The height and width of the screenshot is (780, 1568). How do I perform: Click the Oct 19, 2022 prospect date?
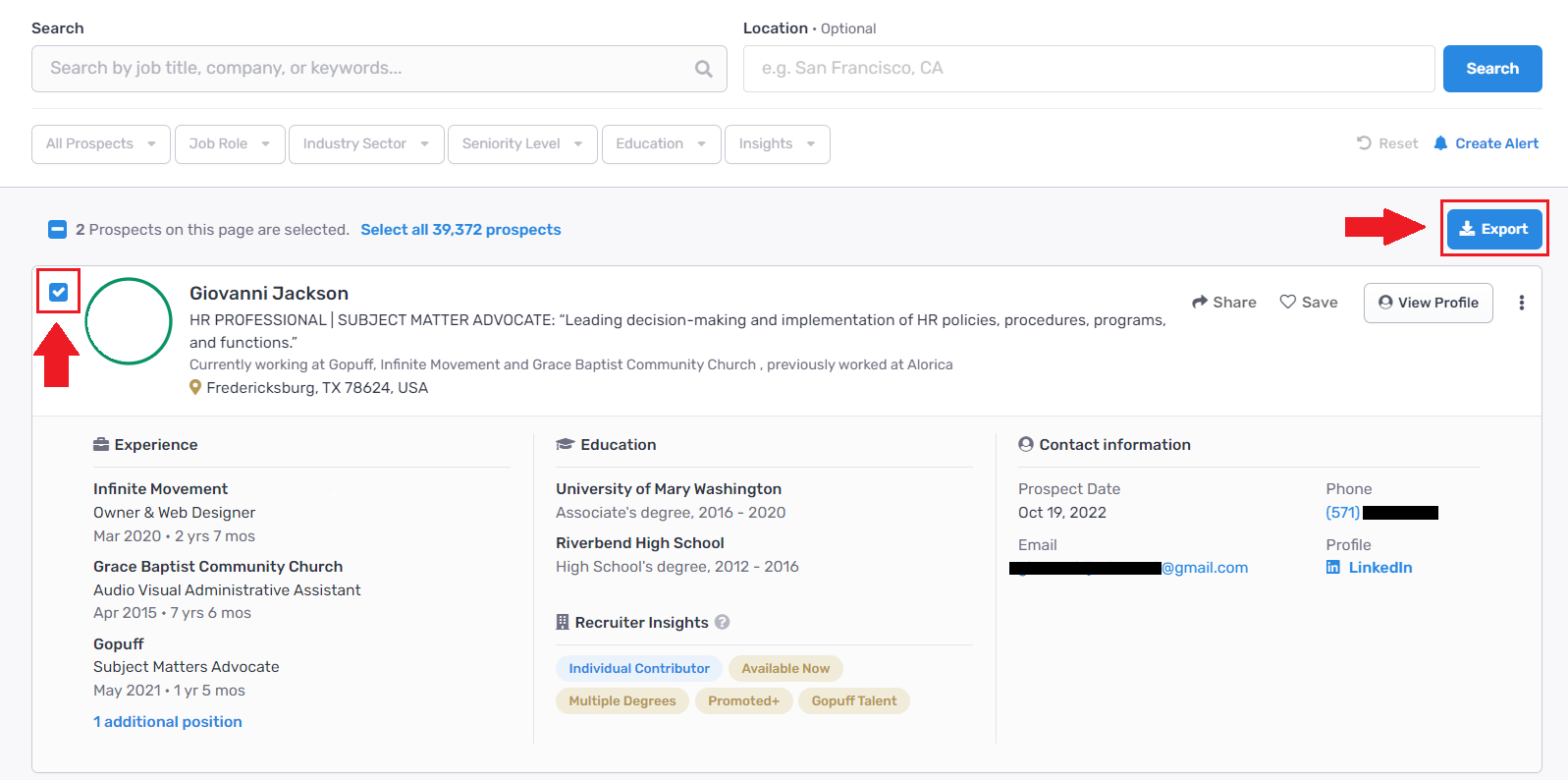pos(1062,513)
